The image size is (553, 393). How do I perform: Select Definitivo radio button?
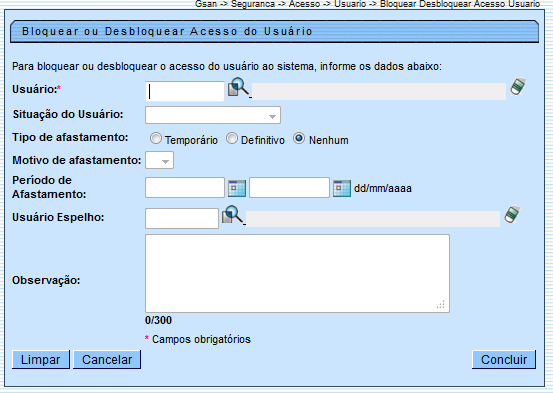click(232, 138)
